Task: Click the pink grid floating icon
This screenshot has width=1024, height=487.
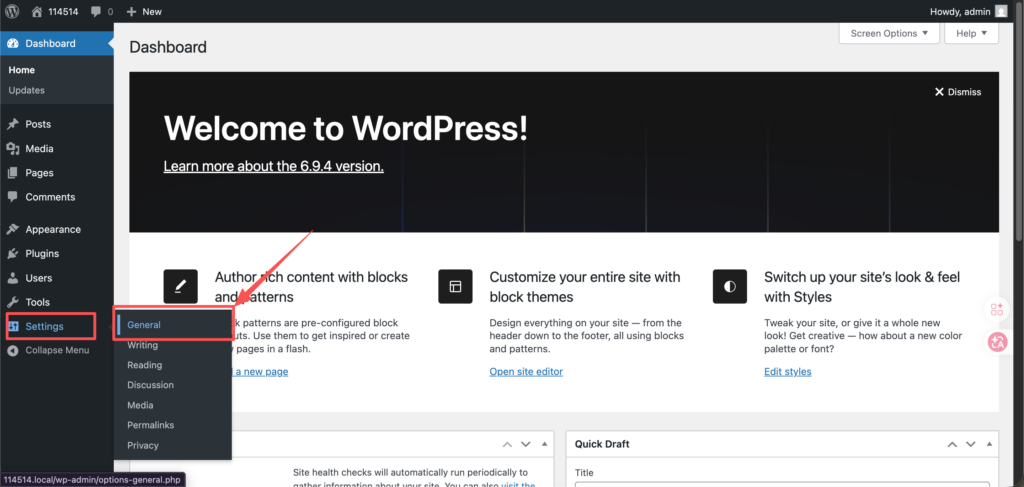Action: [x=997, y=309]
